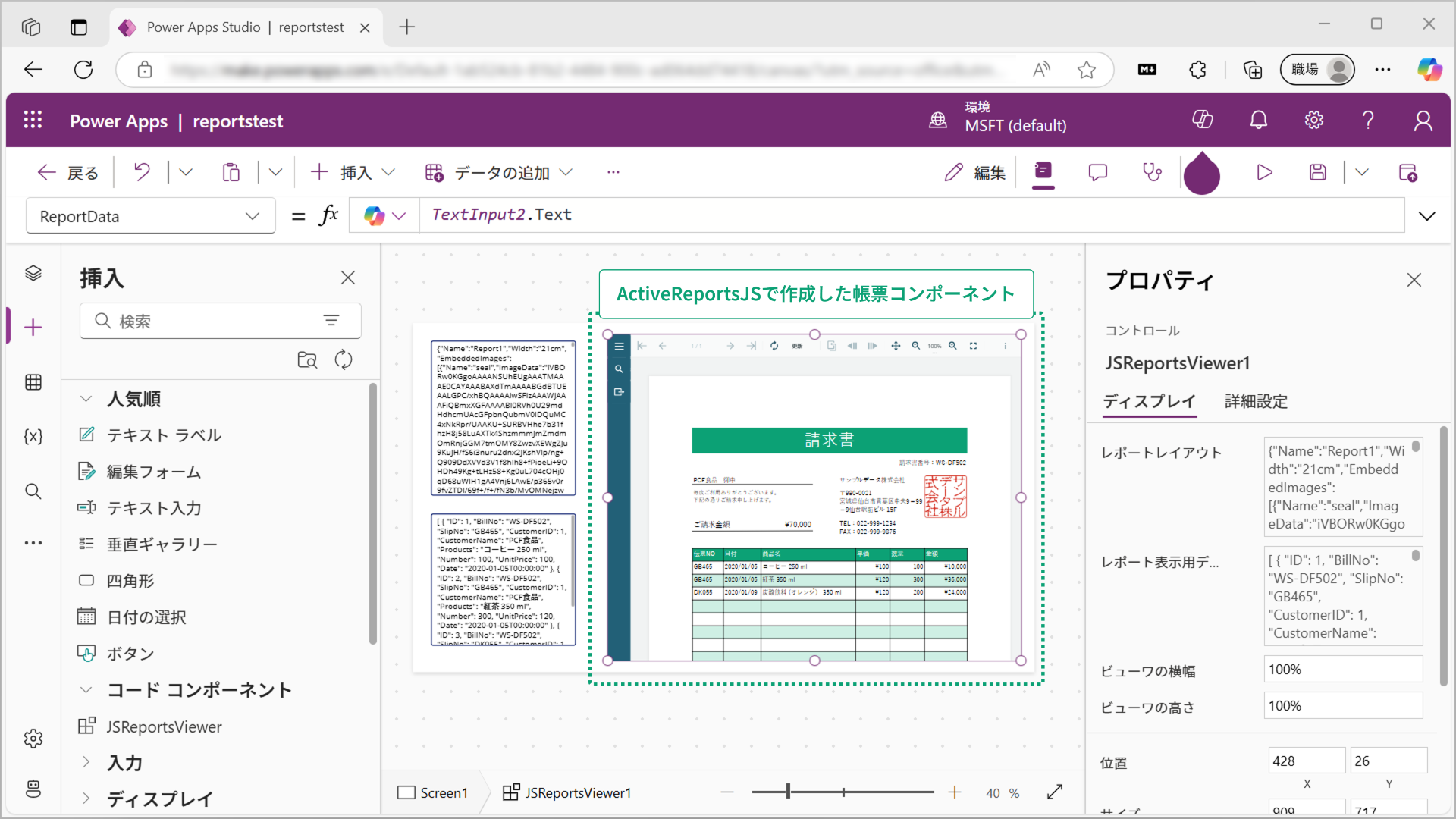Open the Properties pane toolbar icon
Screen dimensions: 1456x819
point(1043,171)
